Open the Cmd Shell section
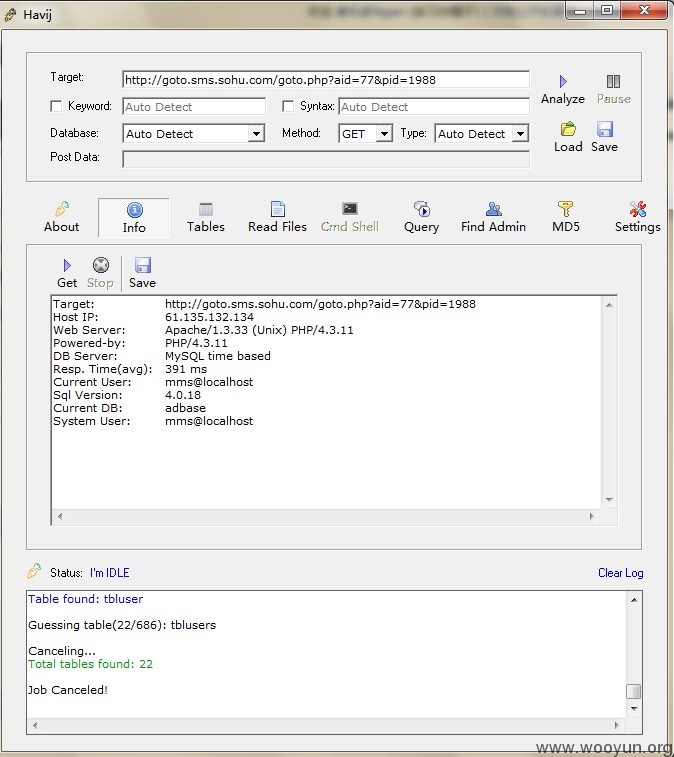This screenshot has height=757, width=674. 350,217
